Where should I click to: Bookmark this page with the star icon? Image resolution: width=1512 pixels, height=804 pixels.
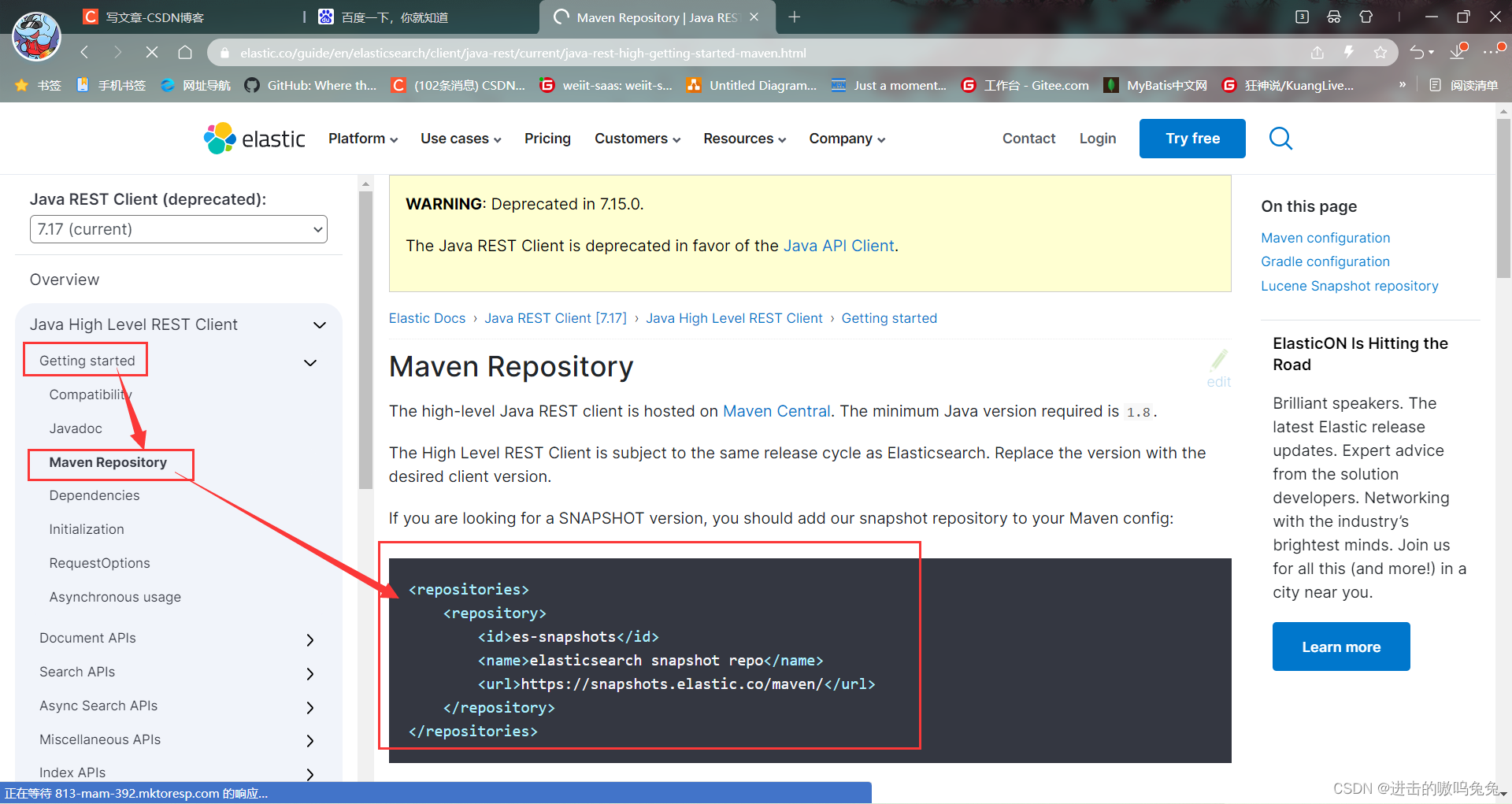coord(1380,53)
